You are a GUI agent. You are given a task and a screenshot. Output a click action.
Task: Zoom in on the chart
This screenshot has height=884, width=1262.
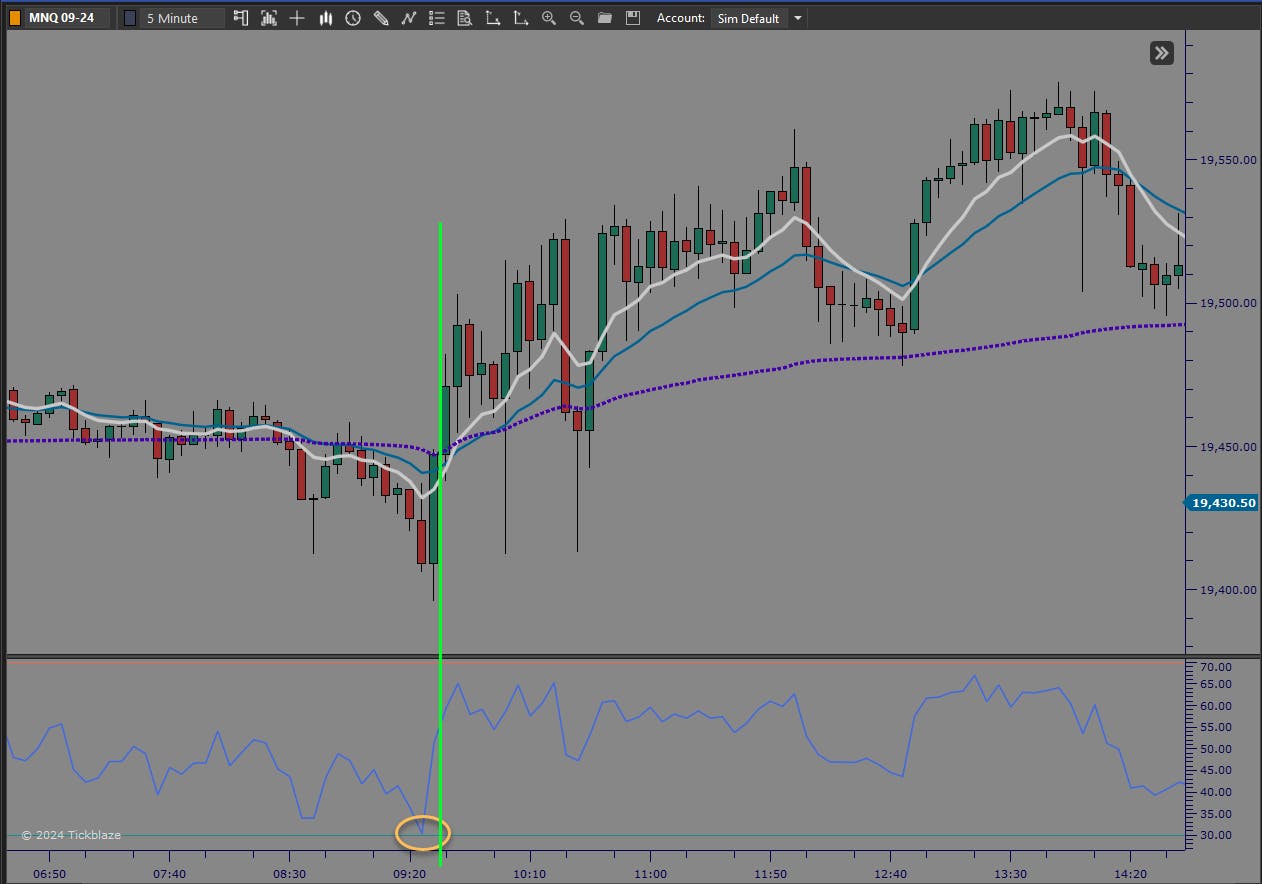(548, 18)
